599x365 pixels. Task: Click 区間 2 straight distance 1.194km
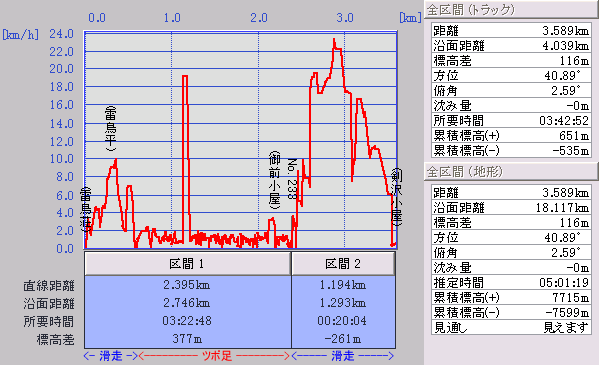(x=343, y=285)
